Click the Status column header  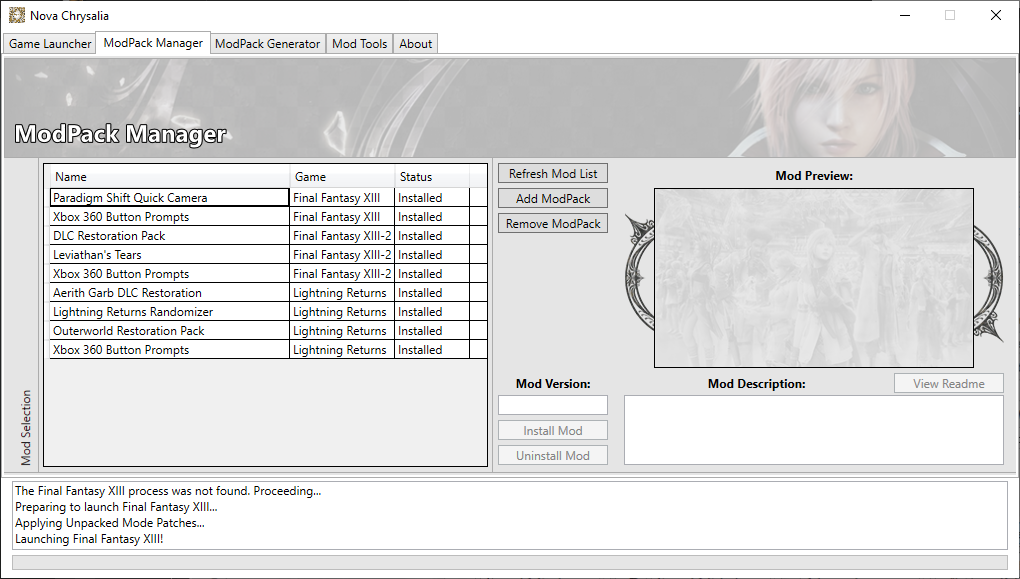tap(430, 177)
